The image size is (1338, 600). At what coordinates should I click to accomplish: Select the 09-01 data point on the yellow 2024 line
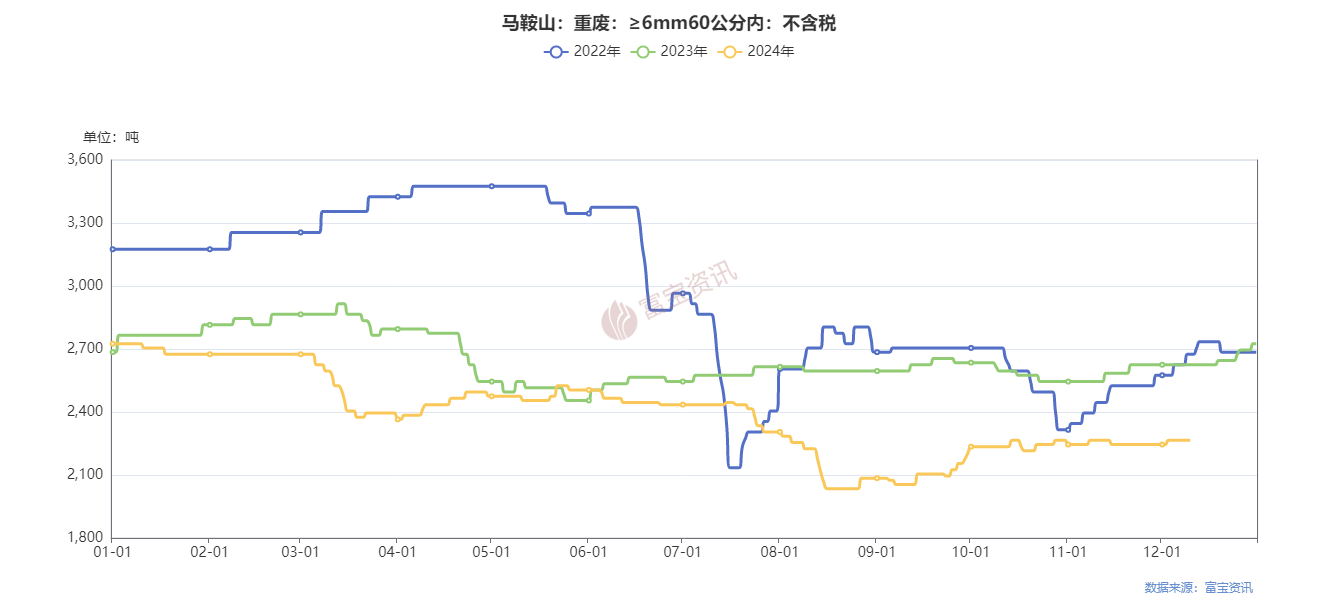876,478
